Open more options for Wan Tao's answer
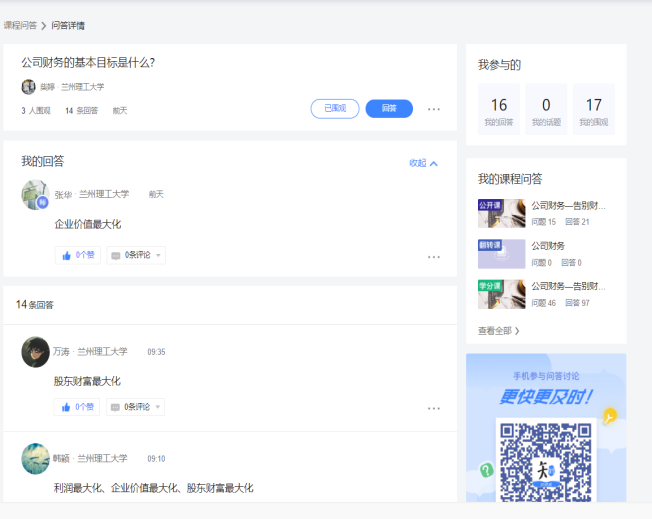Image resolution: width=652 pixels, height=519 pixels. coord(433,409)
